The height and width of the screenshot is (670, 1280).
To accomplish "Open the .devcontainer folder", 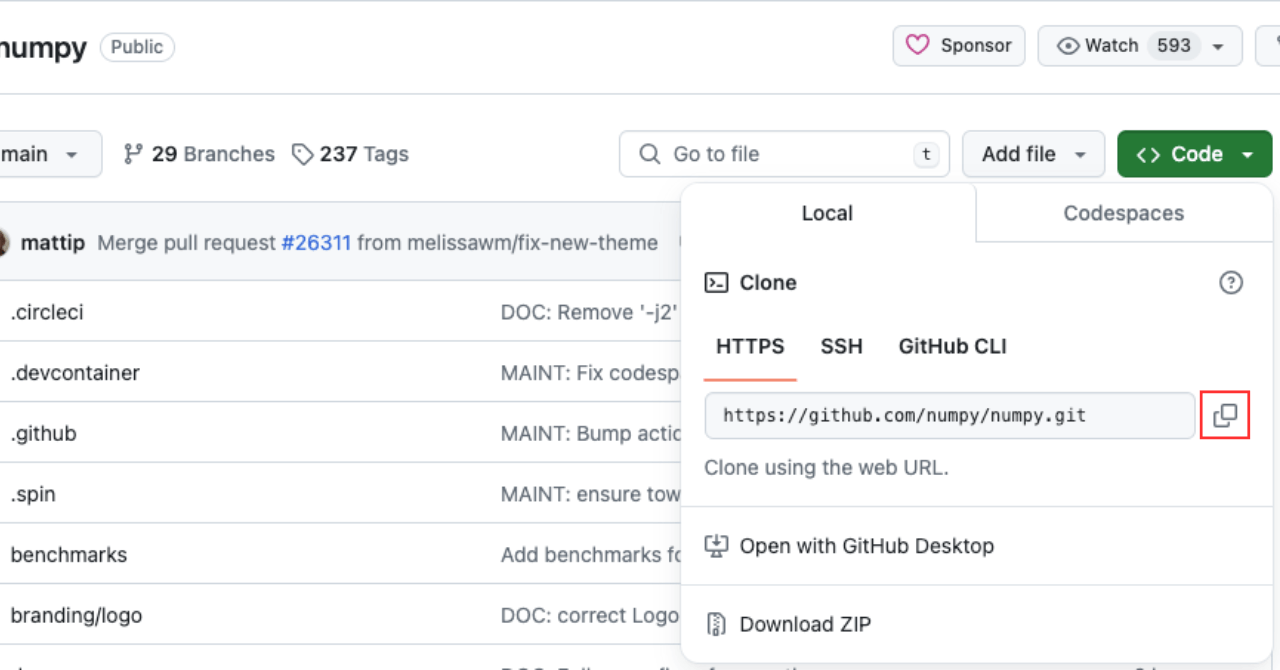I will pos(75,373).
